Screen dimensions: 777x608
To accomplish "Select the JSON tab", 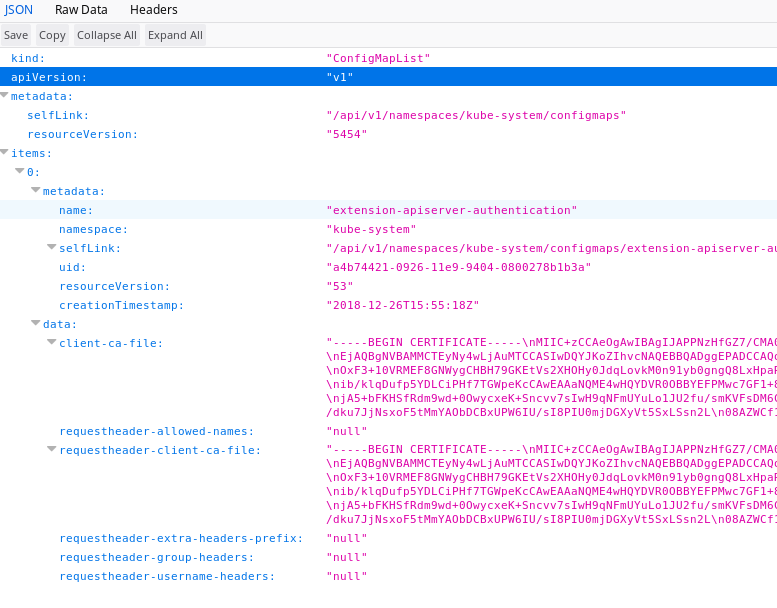I will coord(18,10).
